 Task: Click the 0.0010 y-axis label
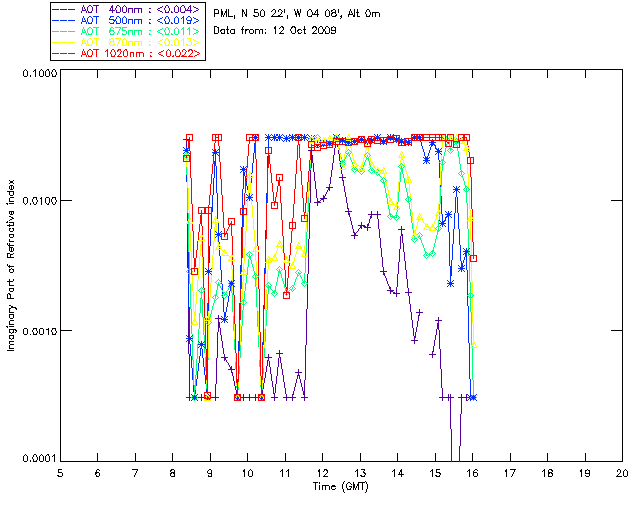click(x=39, y=331)
